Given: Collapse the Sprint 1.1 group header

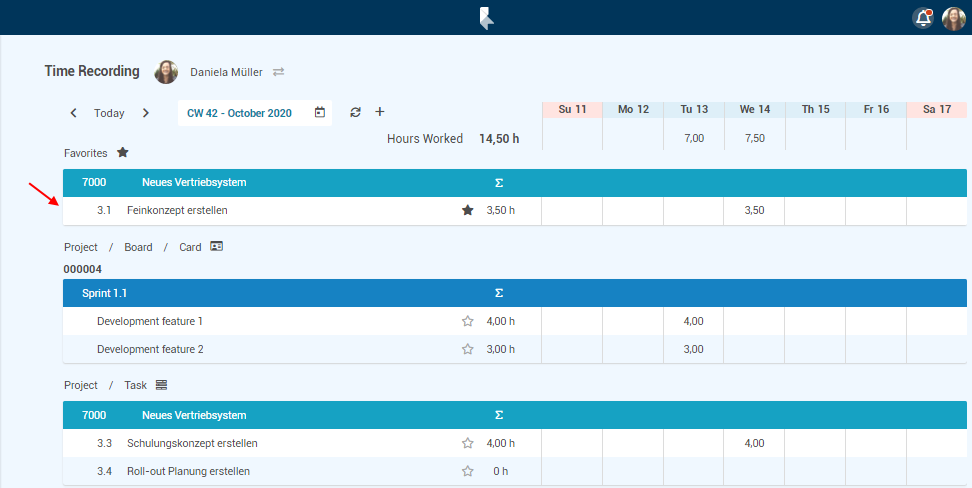Looking at the screenshot, I should pos(105,293).
